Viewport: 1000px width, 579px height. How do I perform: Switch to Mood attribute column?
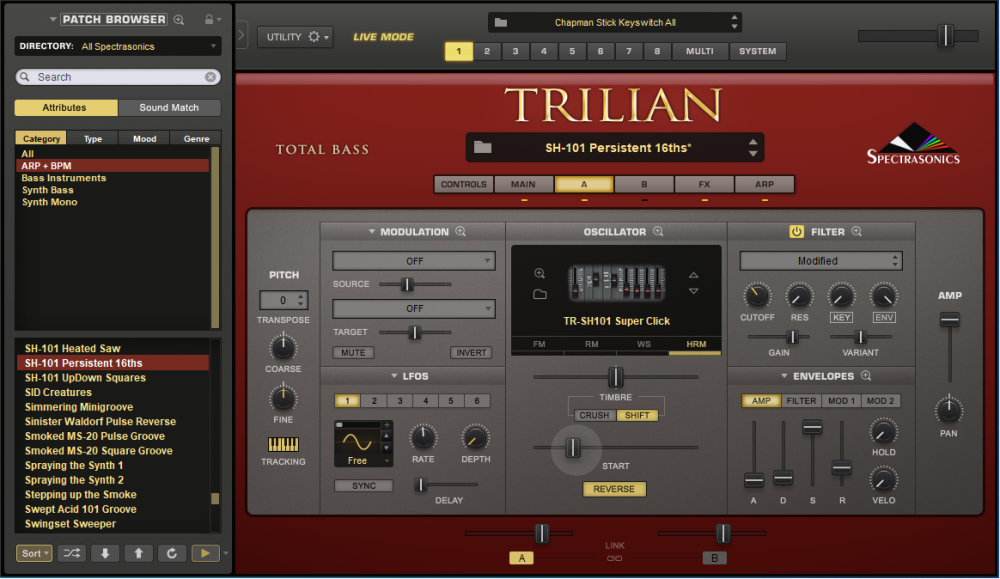pyautogui.click(x=145, y=138)
